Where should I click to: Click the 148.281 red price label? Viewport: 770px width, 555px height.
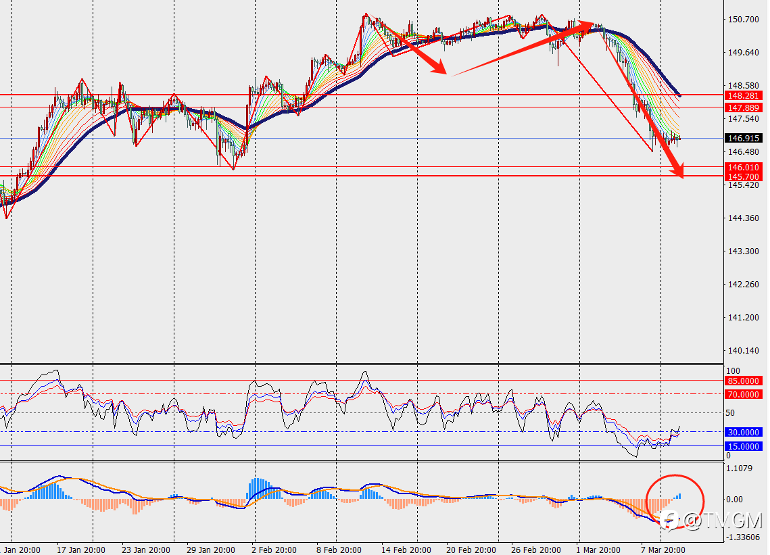743,96
